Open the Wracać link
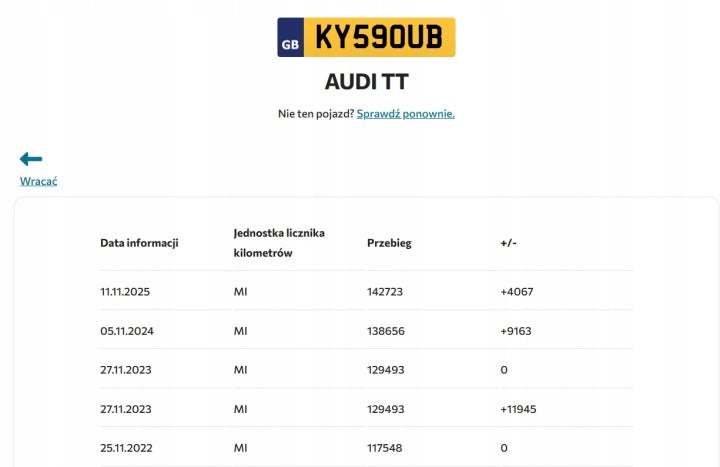The height and width of the screenshot is (467, 720). [39, 181]
